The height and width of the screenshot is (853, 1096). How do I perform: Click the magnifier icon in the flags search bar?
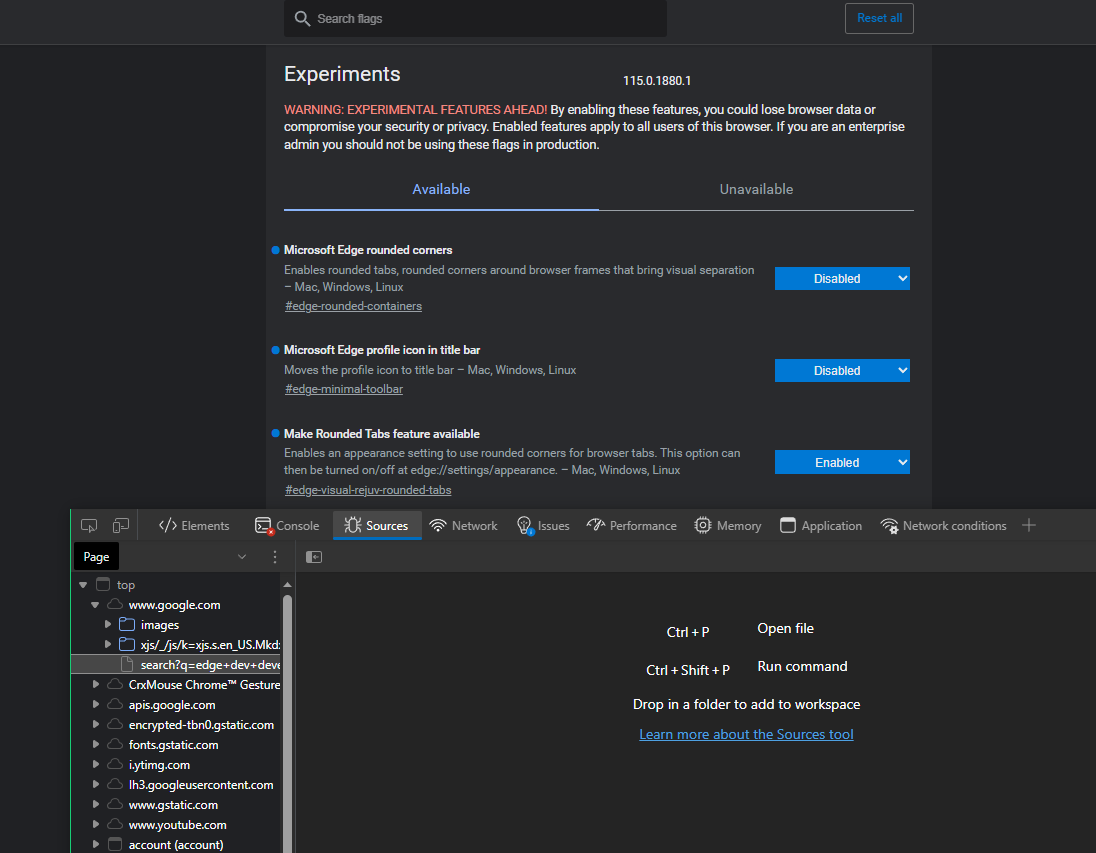click(302, 18)
